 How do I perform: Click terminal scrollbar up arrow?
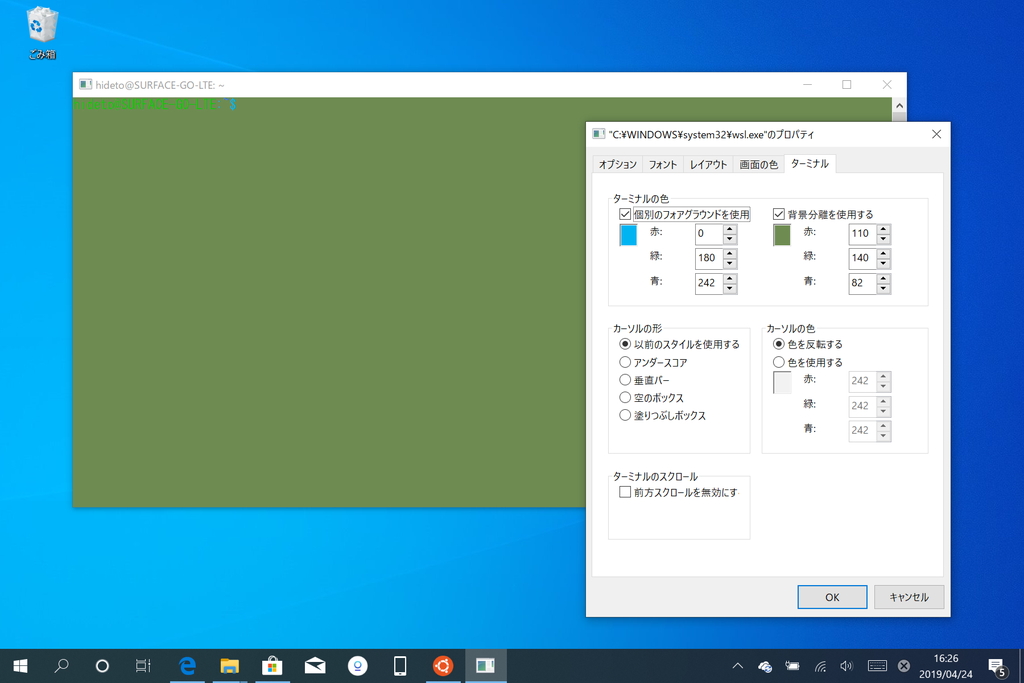pyautogui.click(x=899, y=105)
